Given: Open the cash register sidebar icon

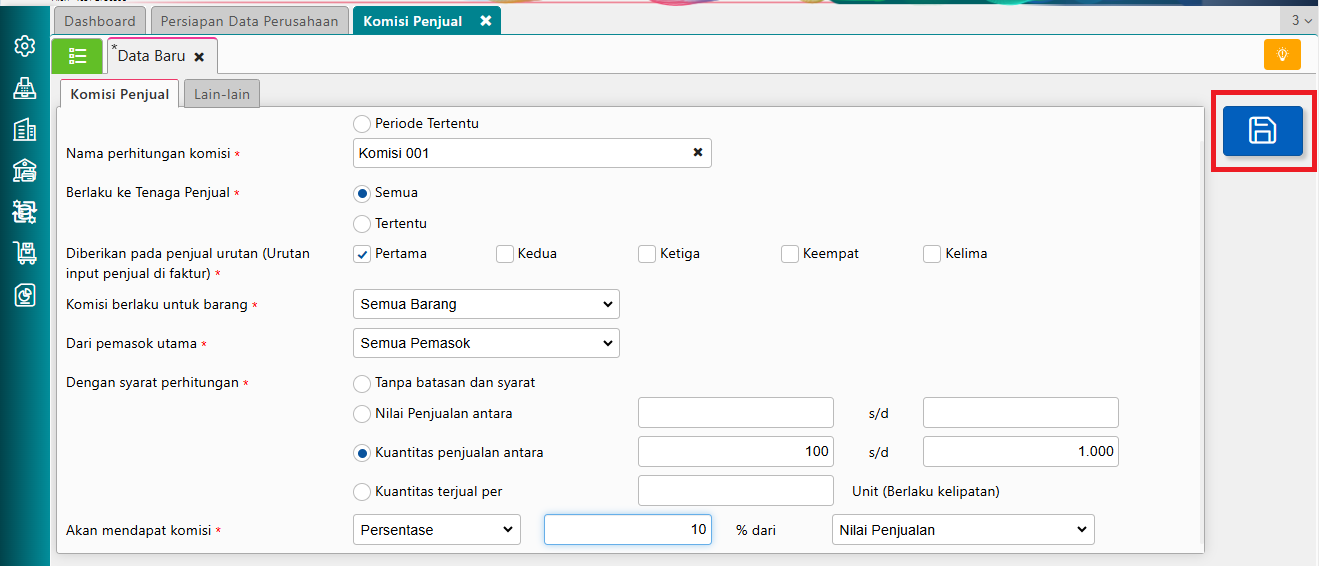Looking at the screenshot, I should tap(25, 88).
